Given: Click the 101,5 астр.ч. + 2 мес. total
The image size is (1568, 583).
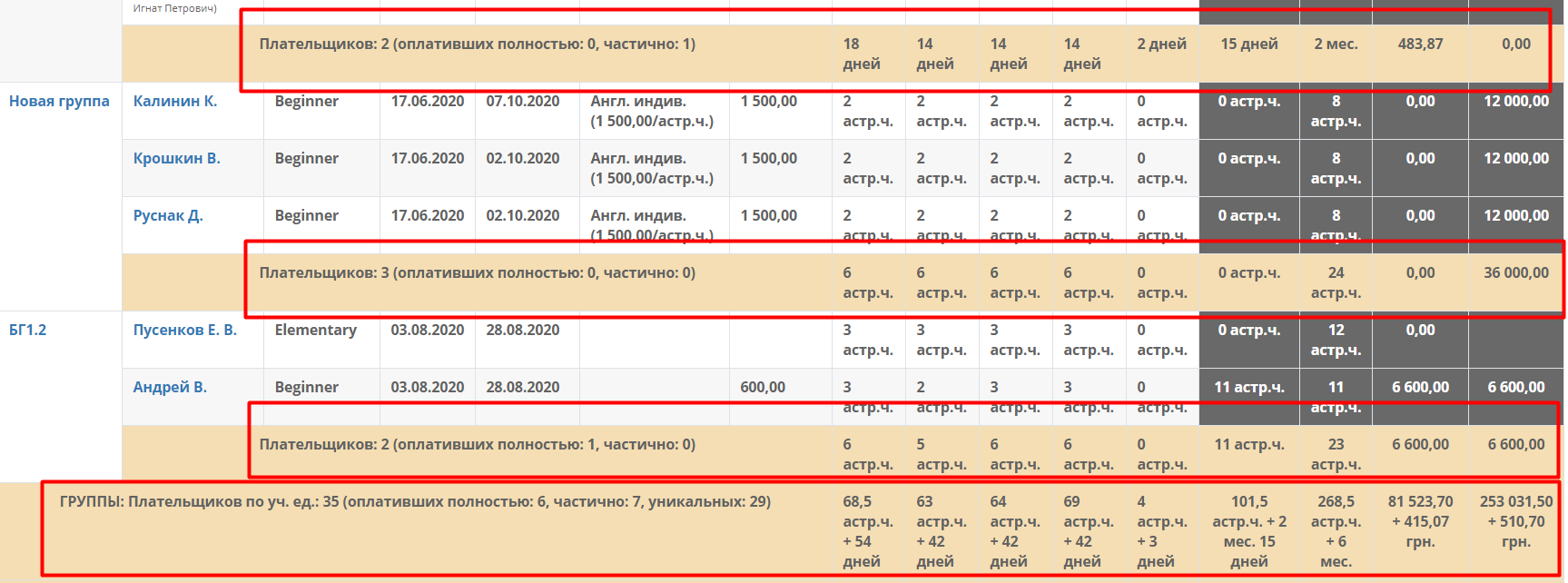Looking at the screenshot, I should (x=1249, y=531).
